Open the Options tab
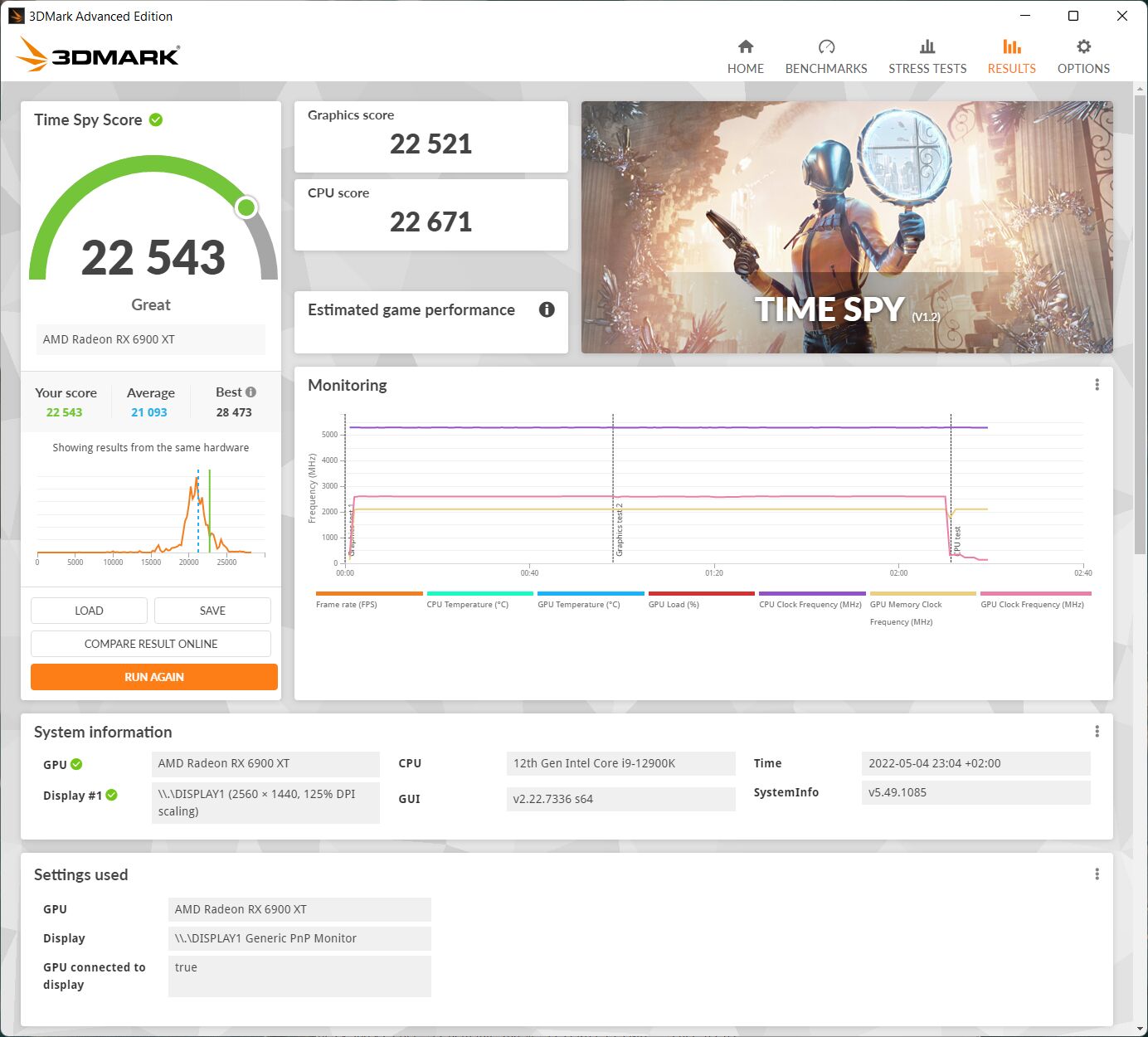This screenshot has height=1037, width=1148. click(x=1083, y=57)
